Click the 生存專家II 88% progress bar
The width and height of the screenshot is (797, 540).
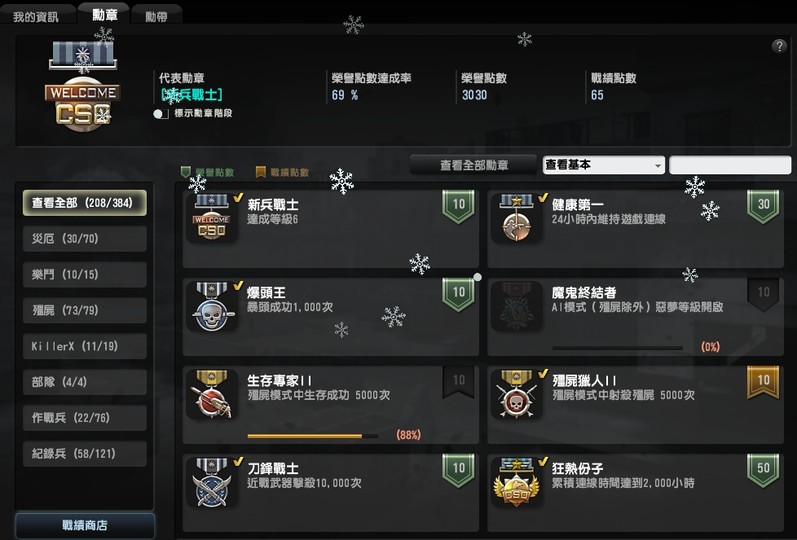pos(313,436)
